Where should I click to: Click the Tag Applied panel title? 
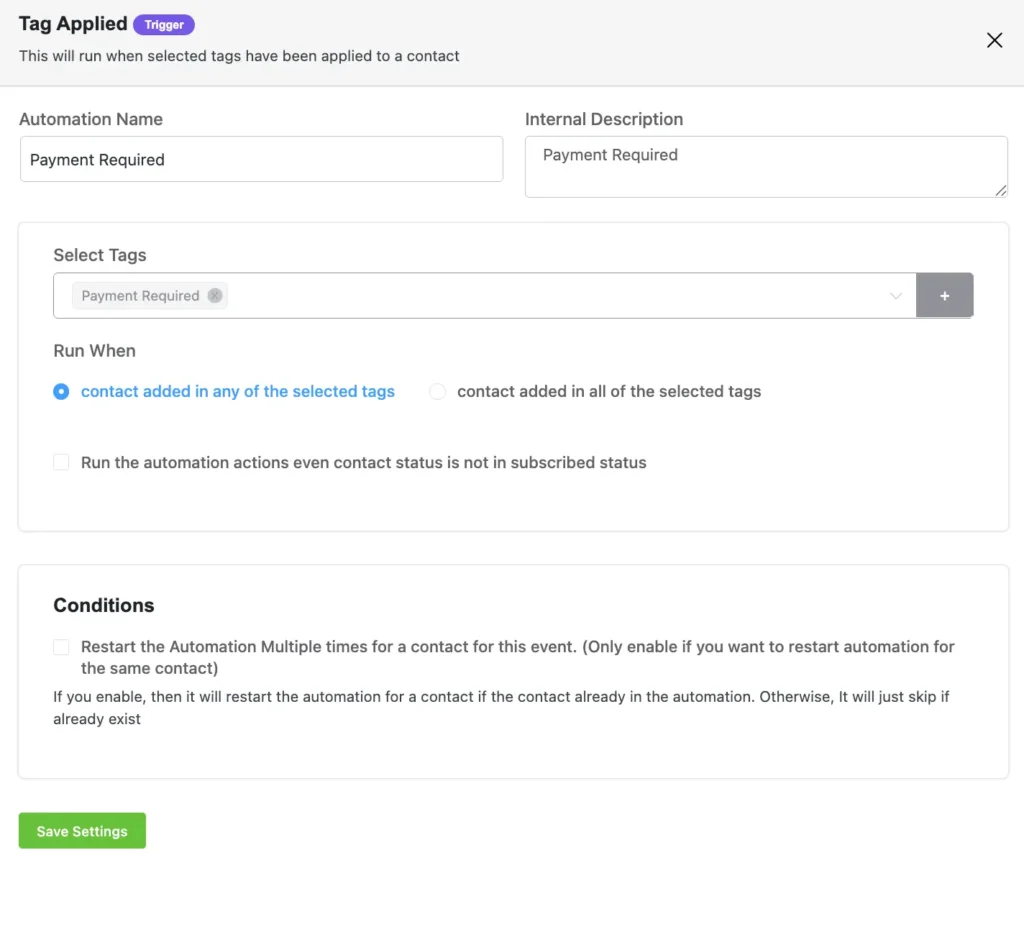coord(73,24)
